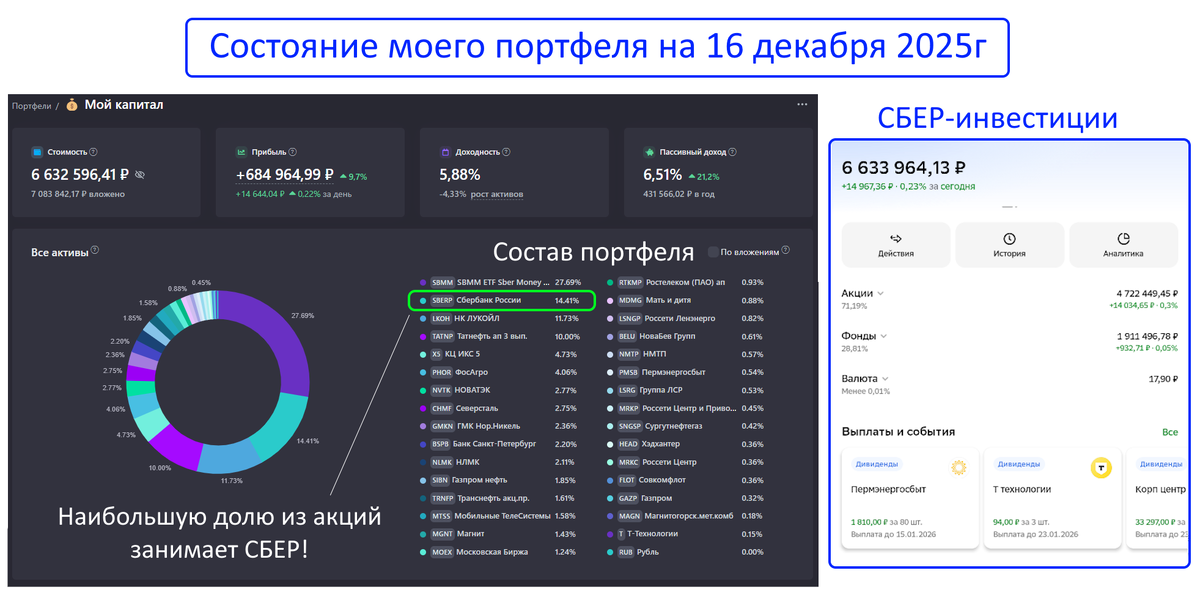
Task: Select the Сургутнефтегаз asset row
Action: tap(687, 425)
